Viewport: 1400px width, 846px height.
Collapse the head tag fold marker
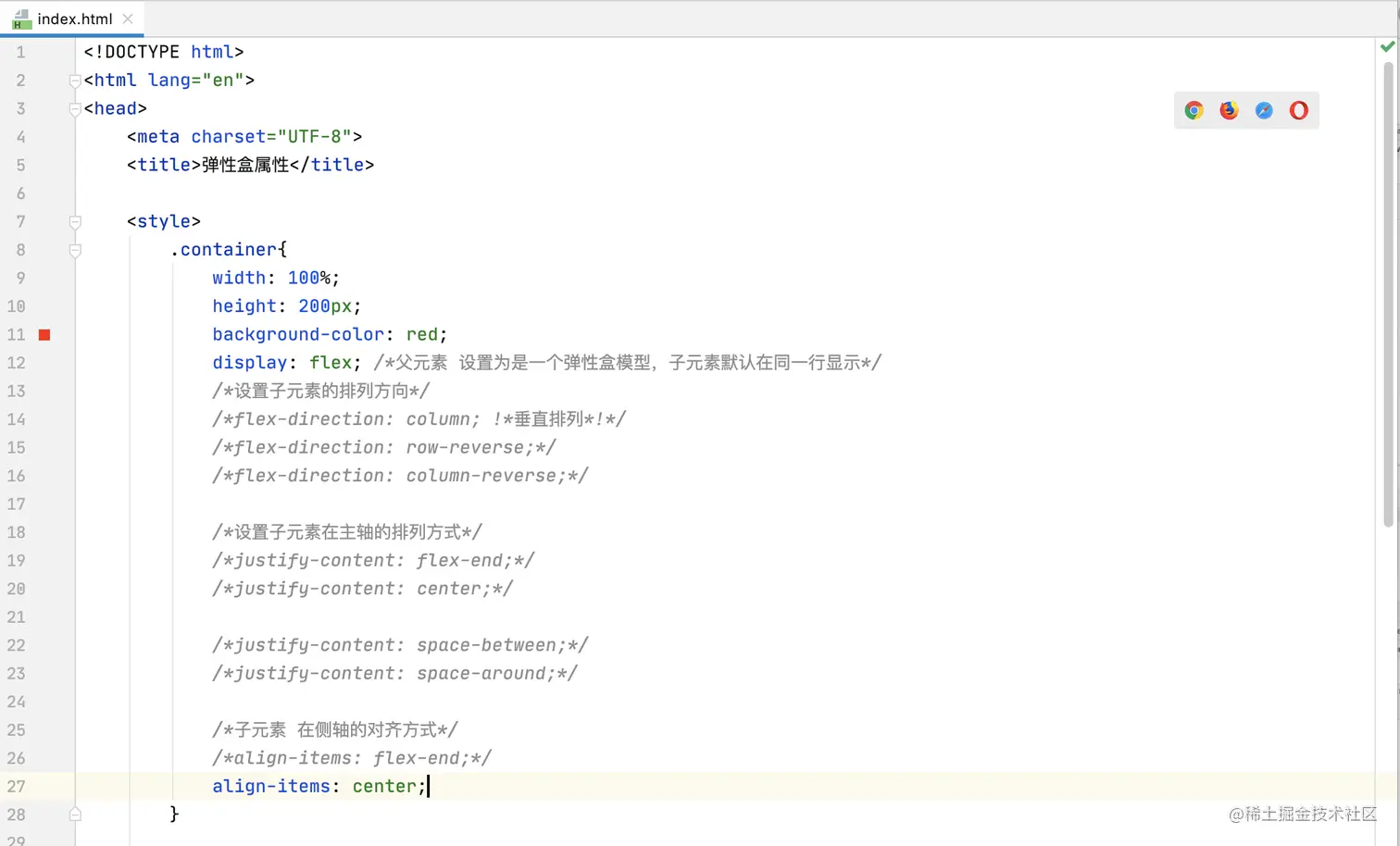(75, 109)
